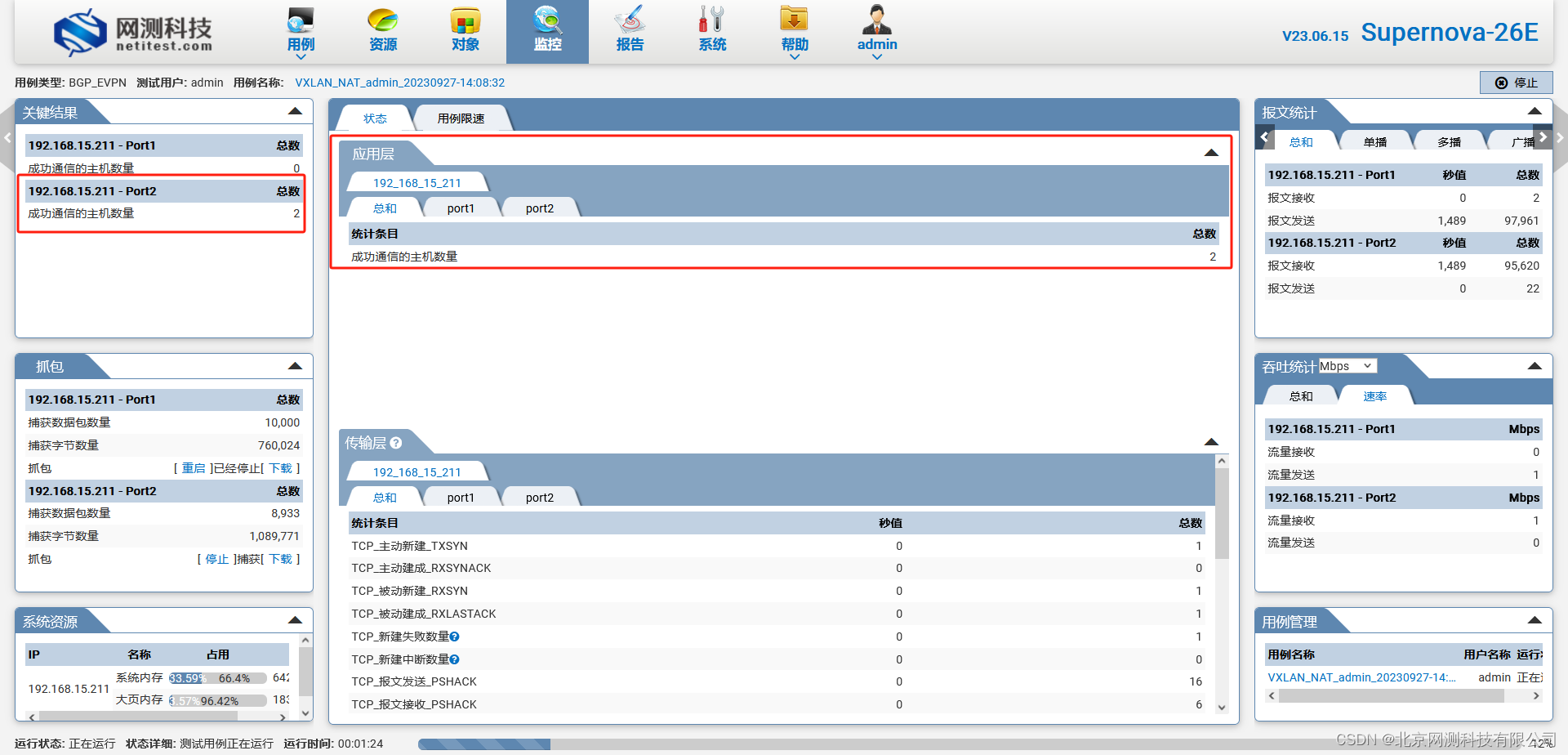Collapse the 传输层 section
1568x755 pixels.
click(x=1211, y=442)
